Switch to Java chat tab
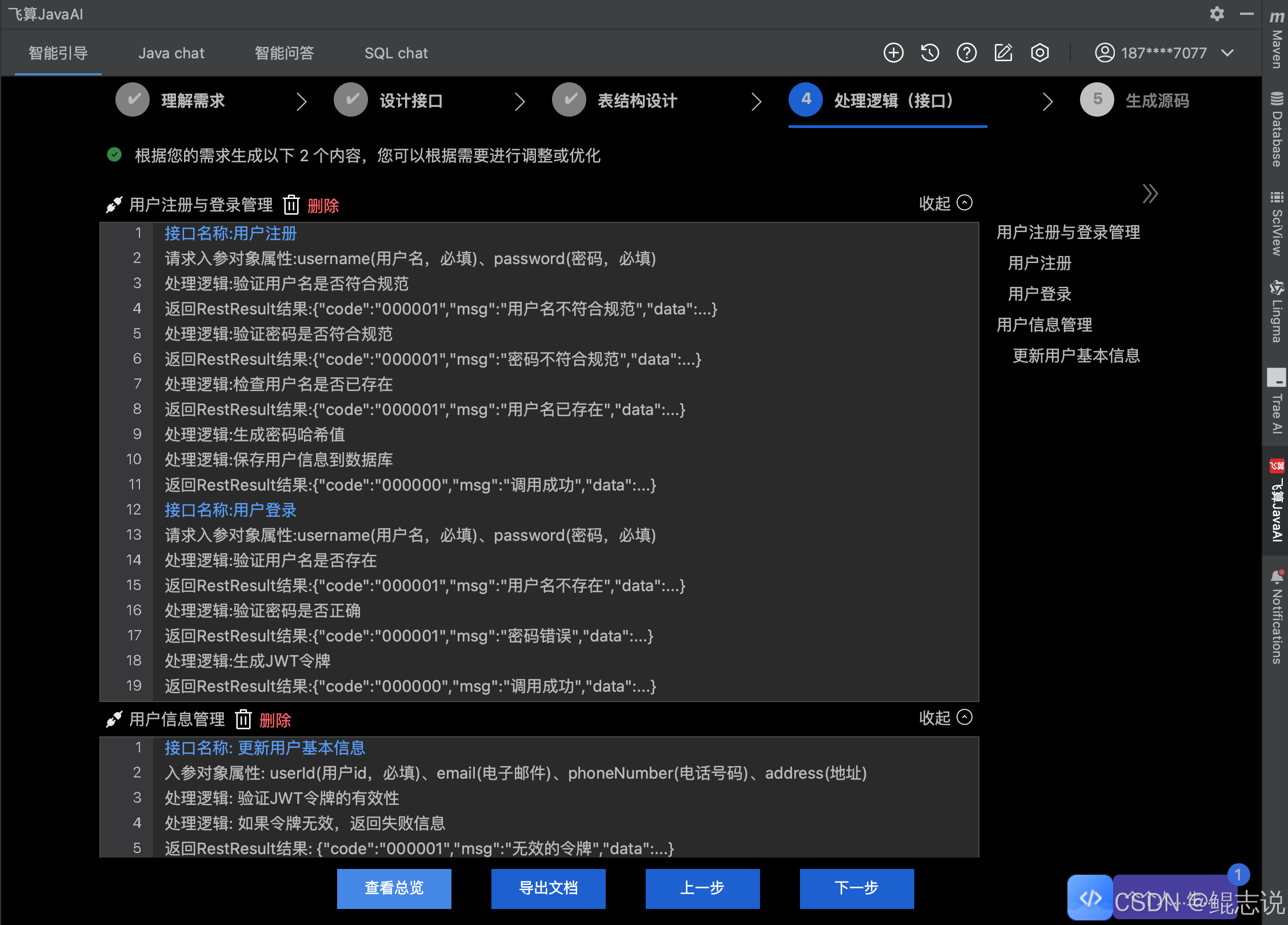This screenshot has width=1288, height=925. coord(171,53)
